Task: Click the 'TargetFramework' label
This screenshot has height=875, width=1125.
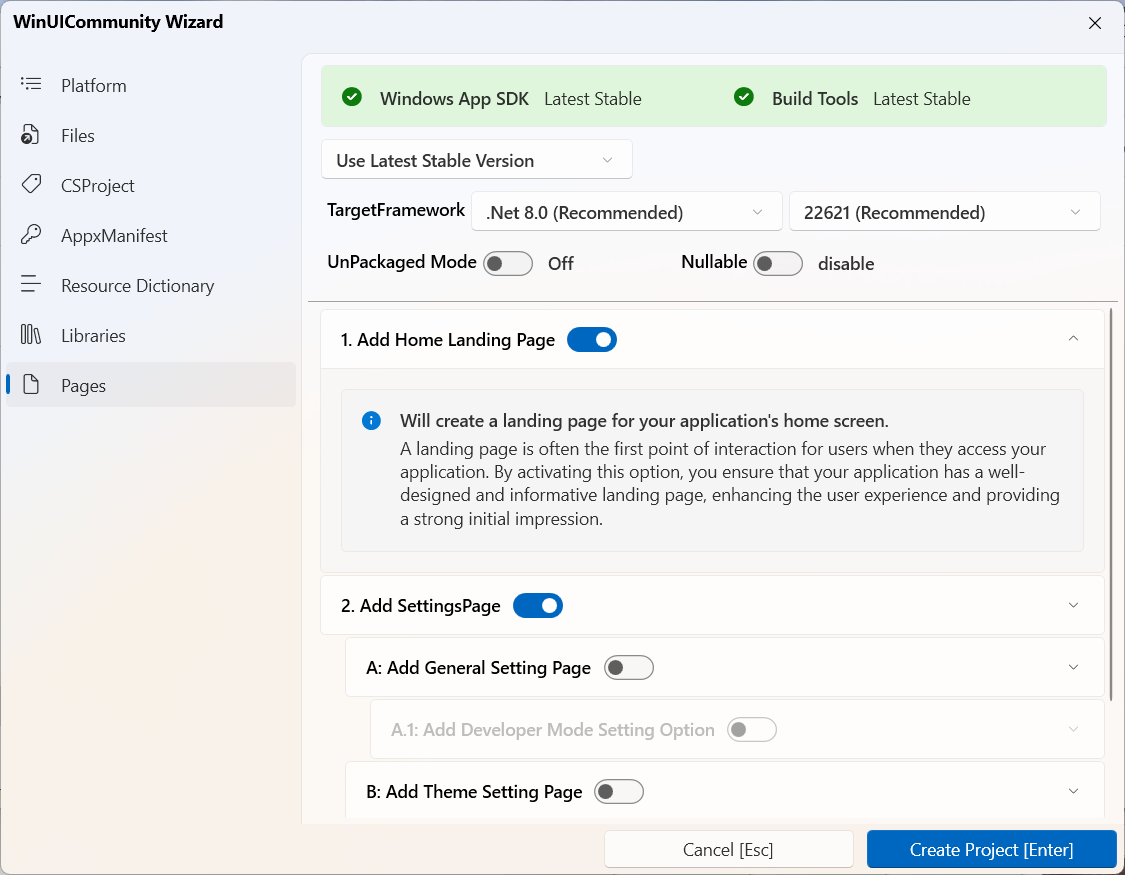Action: (x=396, y=210)
